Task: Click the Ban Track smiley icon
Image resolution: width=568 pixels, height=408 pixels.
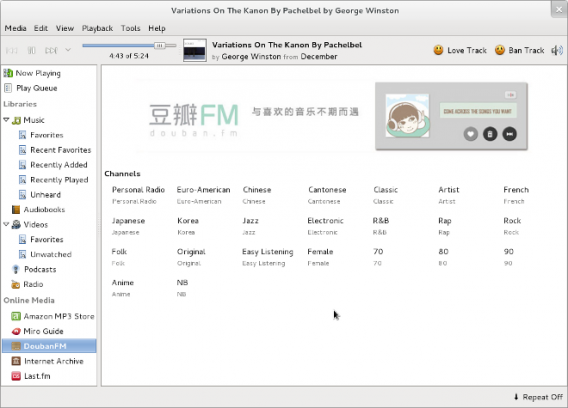Action: [x=500, y=50]
